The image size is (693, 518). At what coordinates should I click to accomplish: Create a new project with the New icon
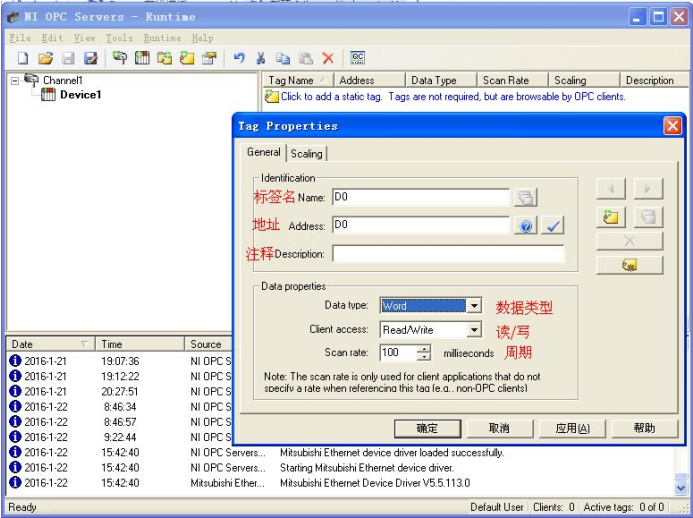[x=23, y=58]
